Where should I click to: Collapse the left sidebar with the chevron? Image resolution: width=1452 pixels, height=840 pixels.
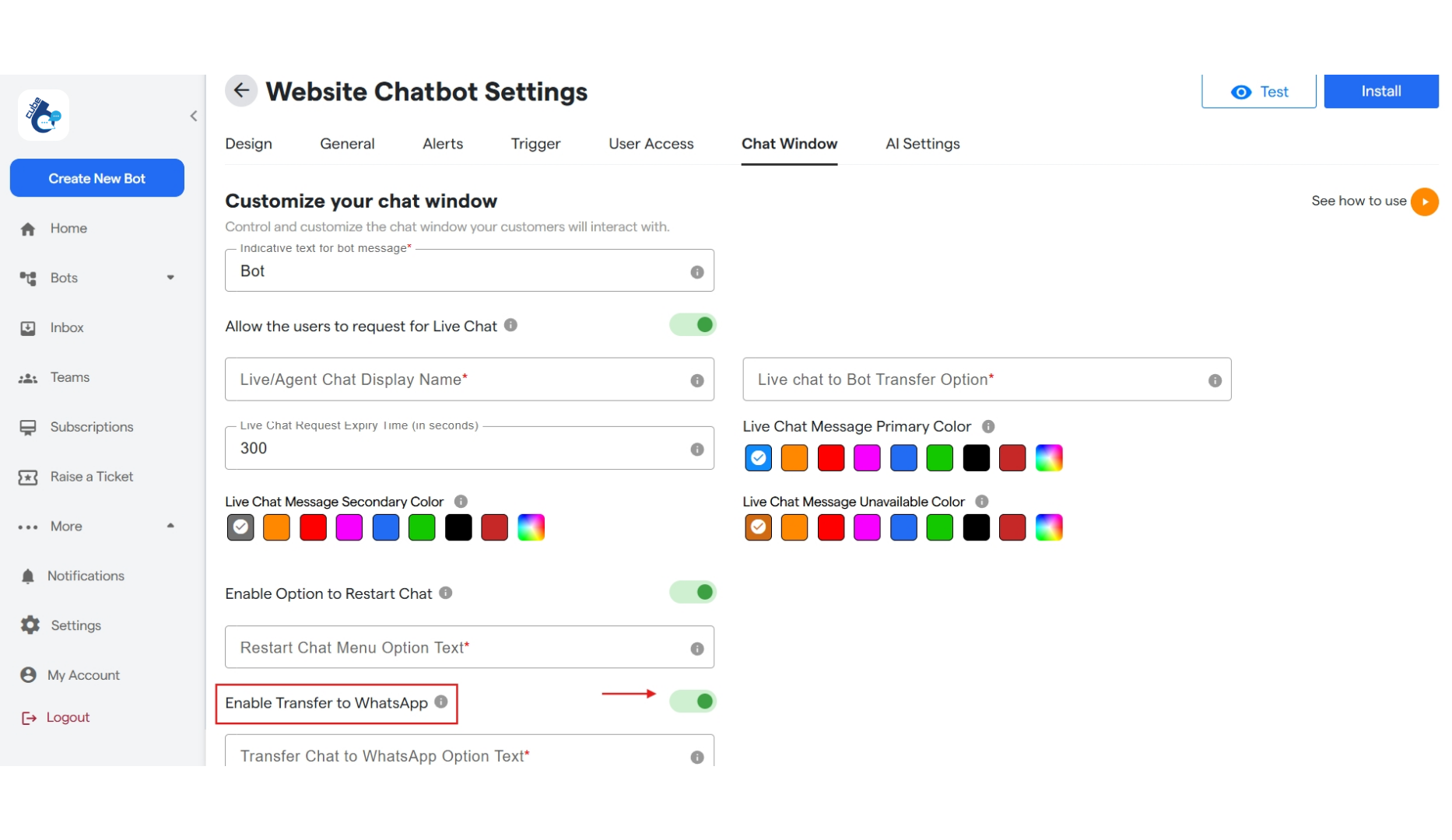194,116
